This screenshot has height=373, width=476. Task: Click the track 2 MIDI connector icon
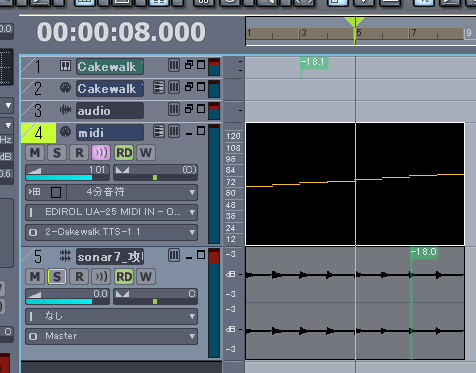pos(65,88)
